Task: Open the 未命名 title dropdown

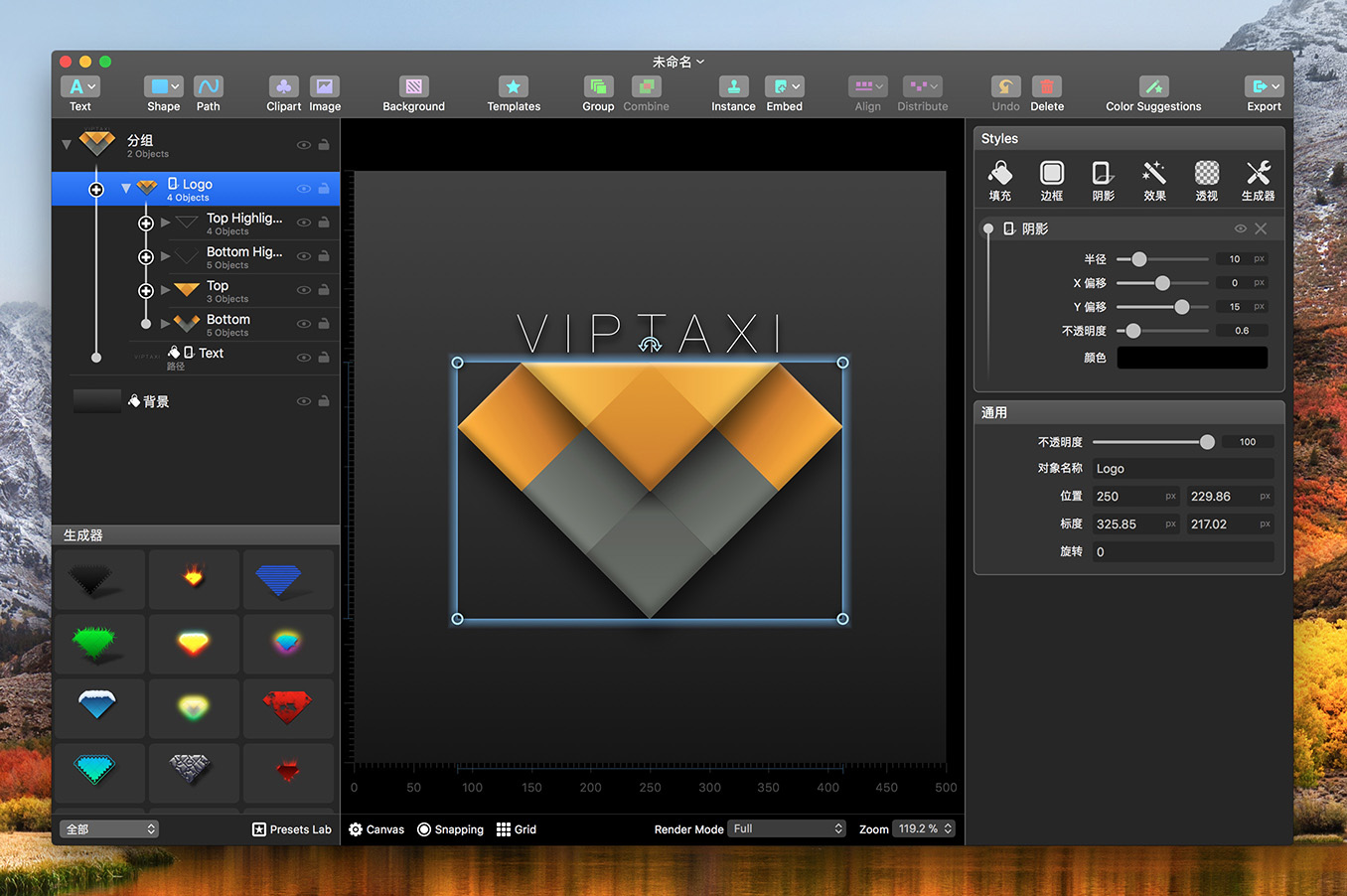Action: pos(678,62)
